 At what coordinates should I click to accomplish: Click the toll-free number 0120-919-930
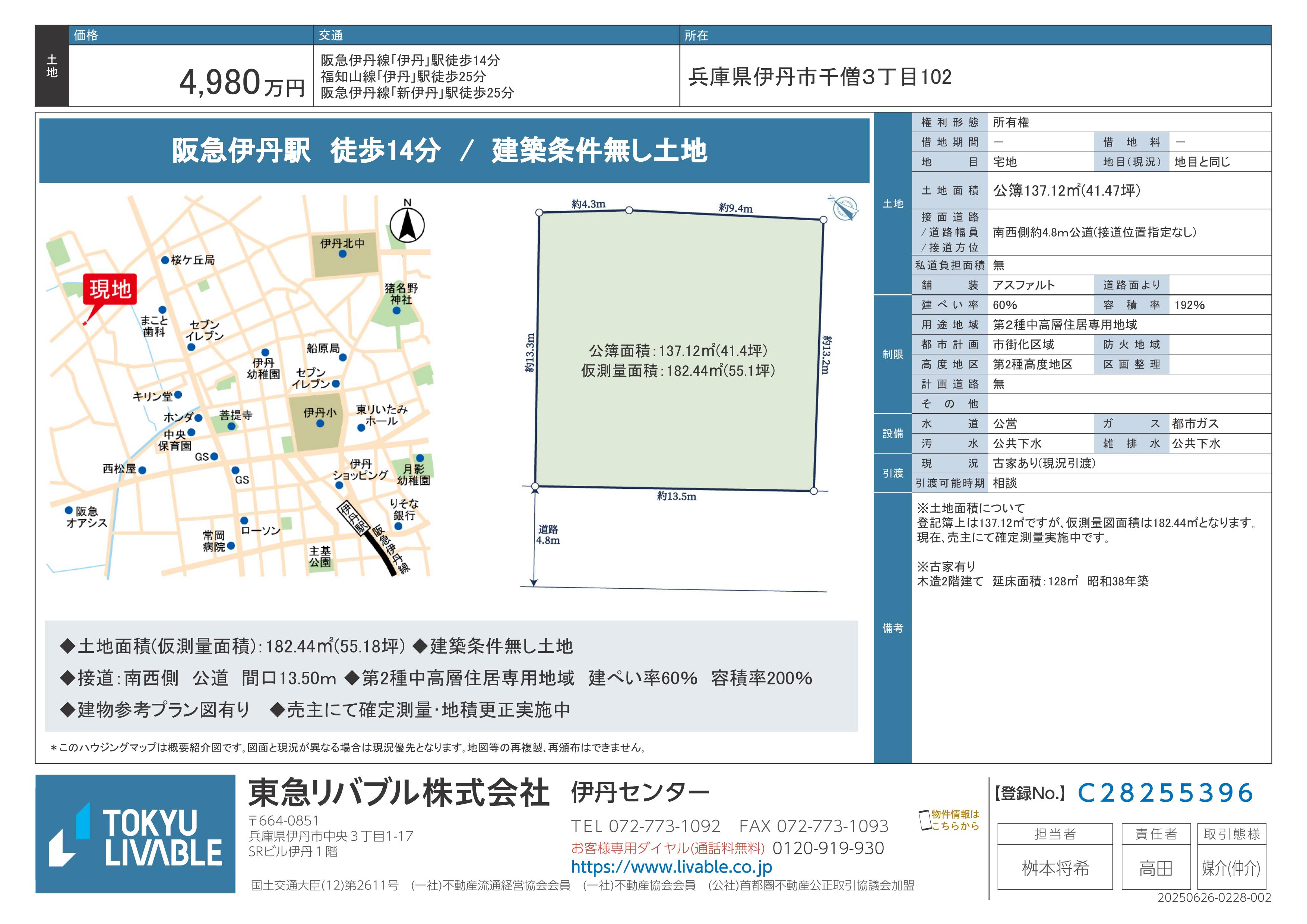coord(828,848)
